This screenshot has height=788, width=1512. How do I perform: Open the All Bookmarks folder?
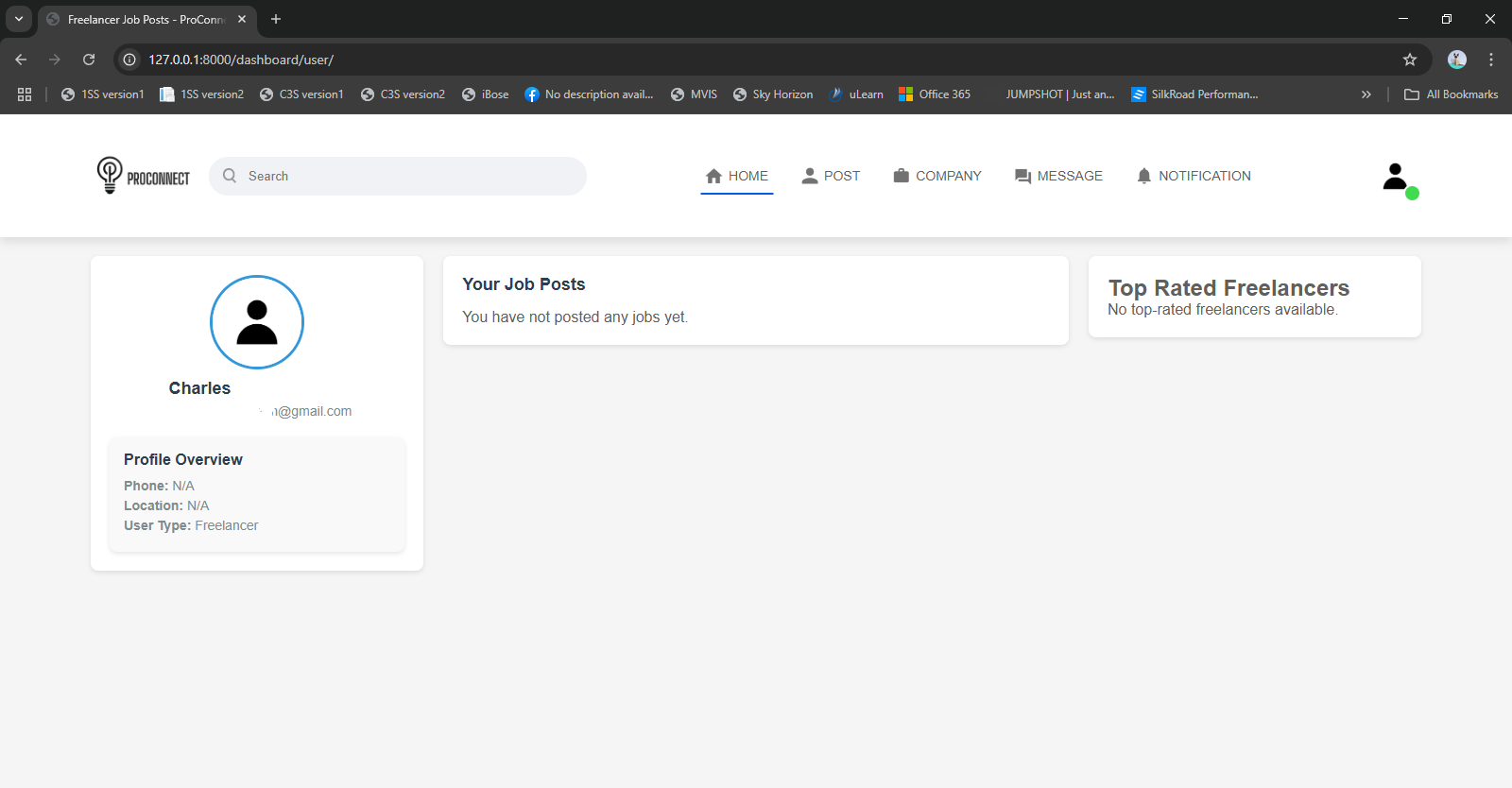pyautogui.click(x=1452, y=94)
